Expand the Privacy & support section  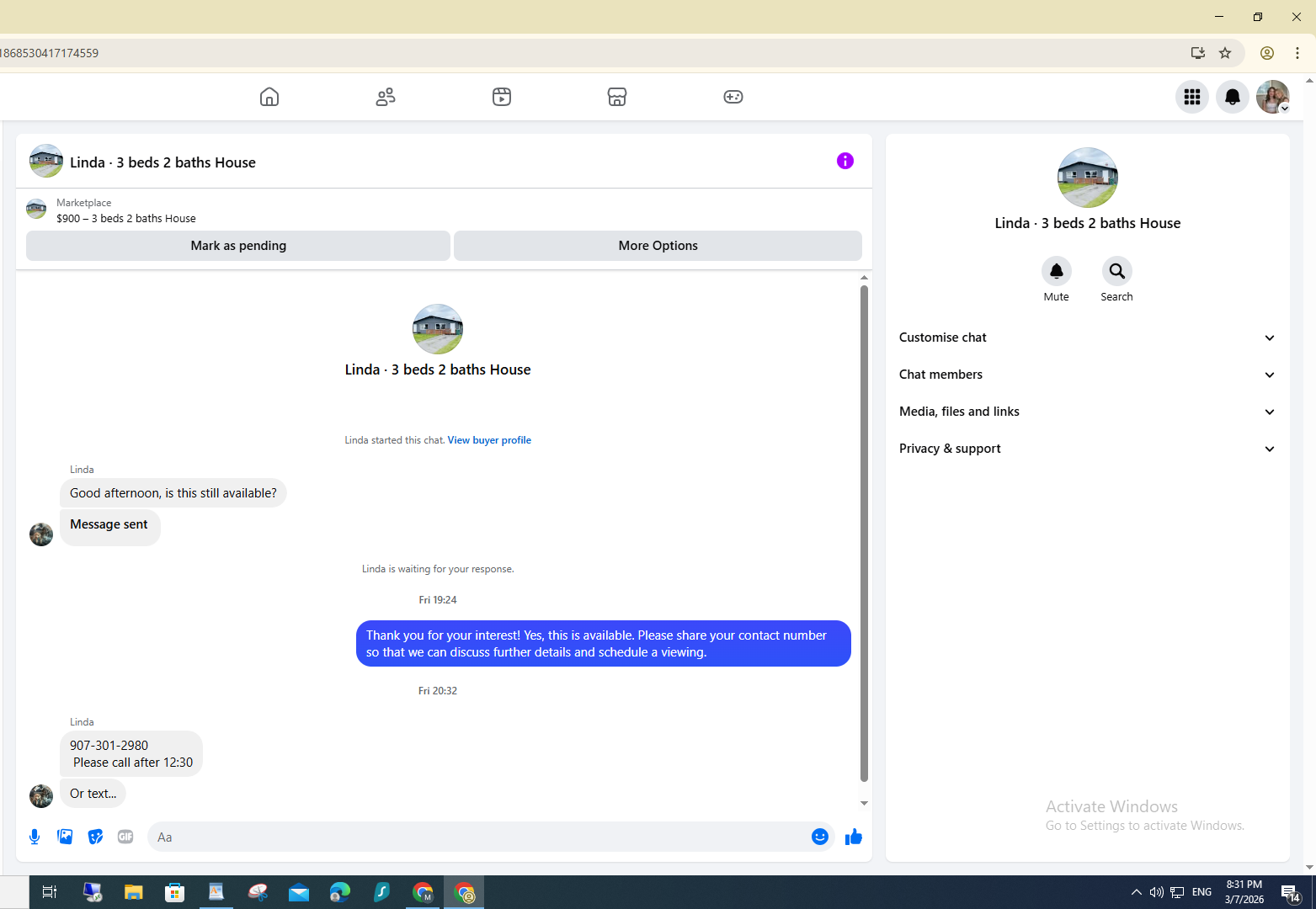pyautogui.click(x=1087, y=449)
